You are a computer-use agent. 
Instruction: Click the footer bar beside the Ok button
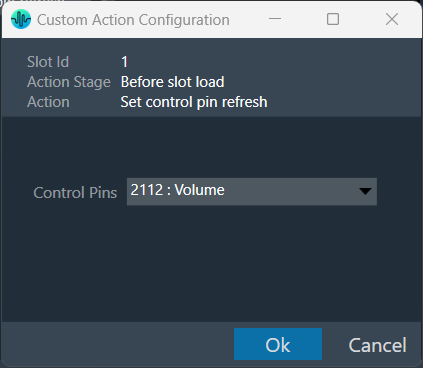click(x=117, y=344)
